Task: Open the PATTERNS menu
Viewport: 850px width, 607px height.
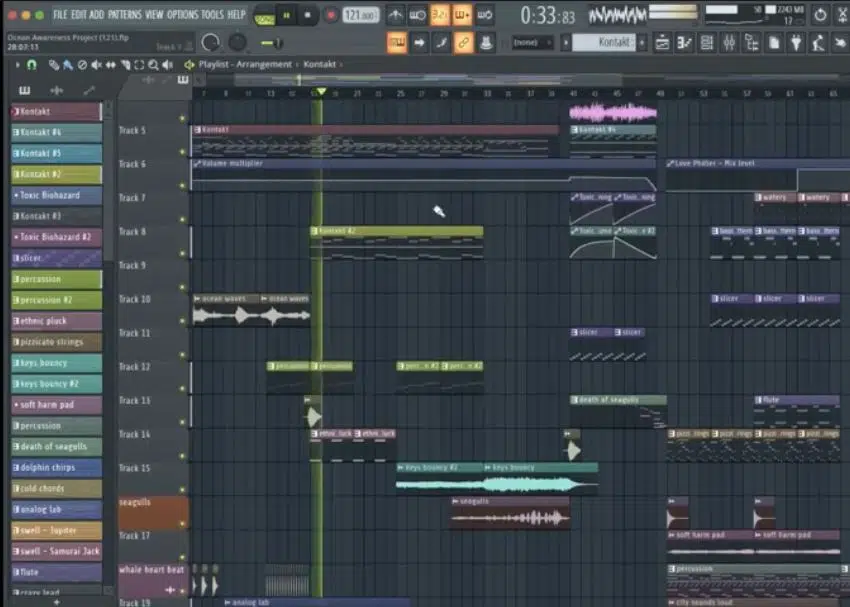Action: [125, 15]
